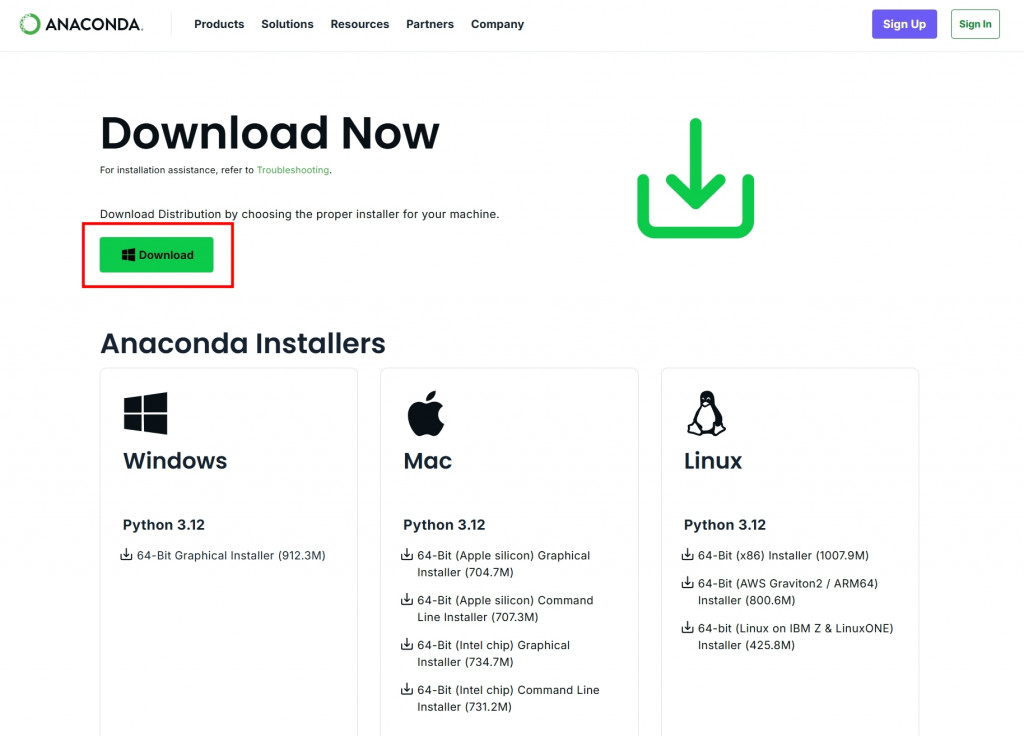Click download icon beside Windows Graphical Installer

click(126, 554)
